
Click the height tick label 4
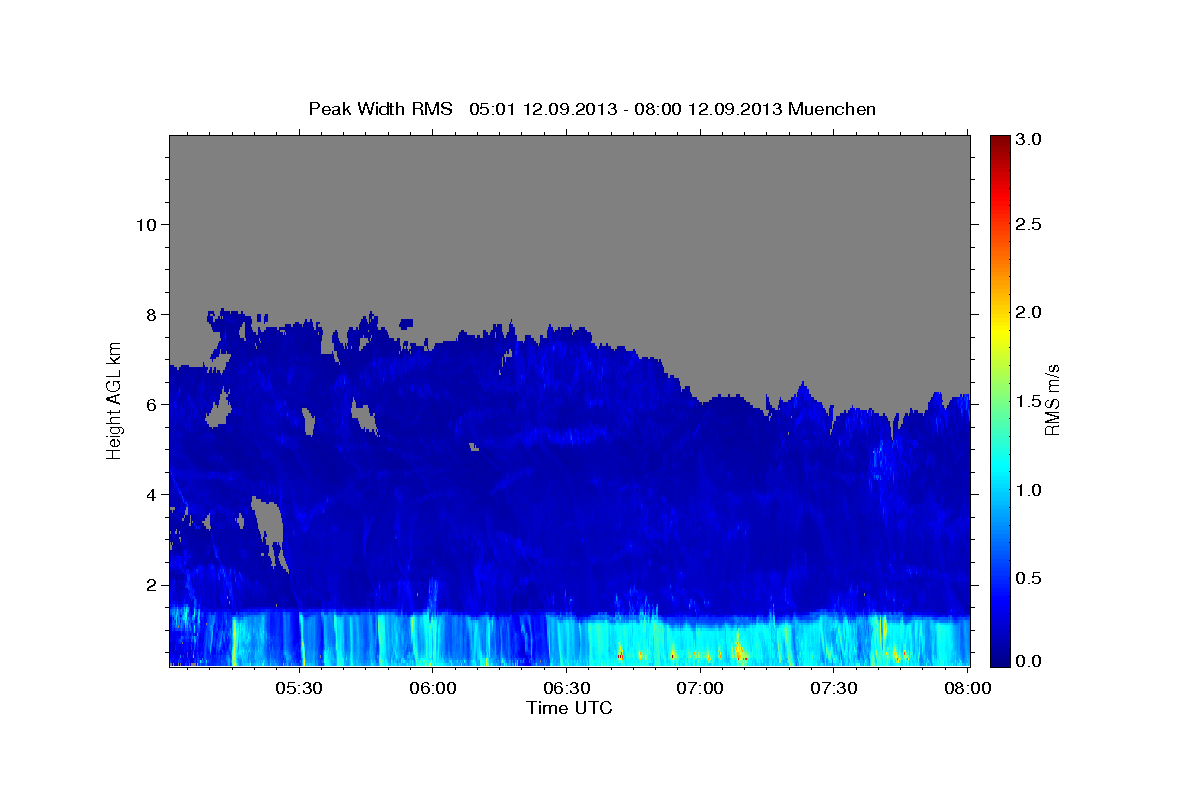pos(149,494)
